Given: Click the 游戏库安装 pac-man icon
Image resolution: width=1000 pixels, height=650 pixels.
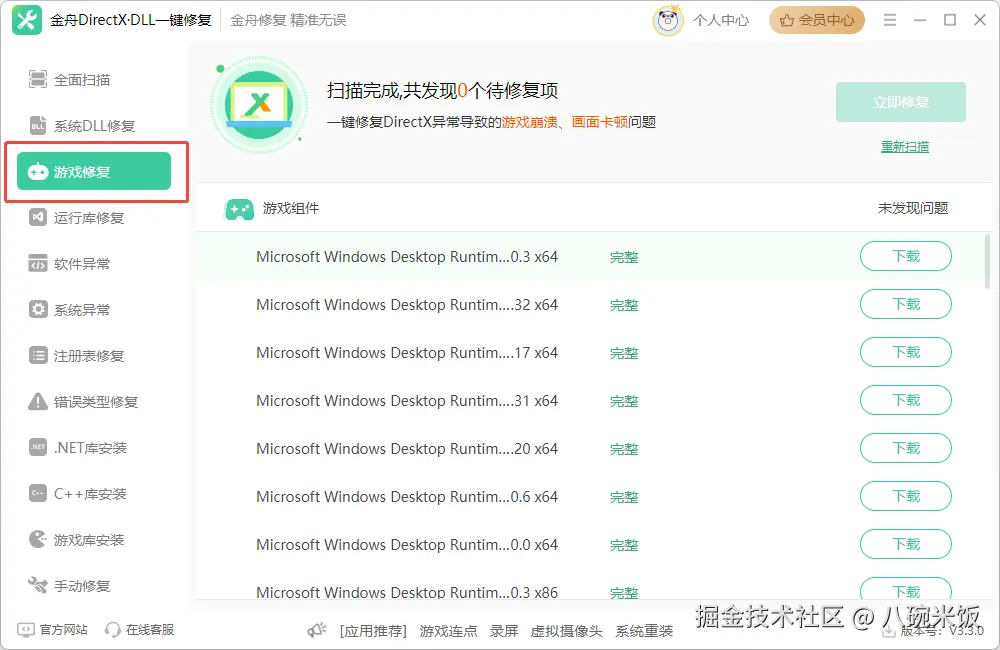Looking at the screenshot, I should 38,539.
